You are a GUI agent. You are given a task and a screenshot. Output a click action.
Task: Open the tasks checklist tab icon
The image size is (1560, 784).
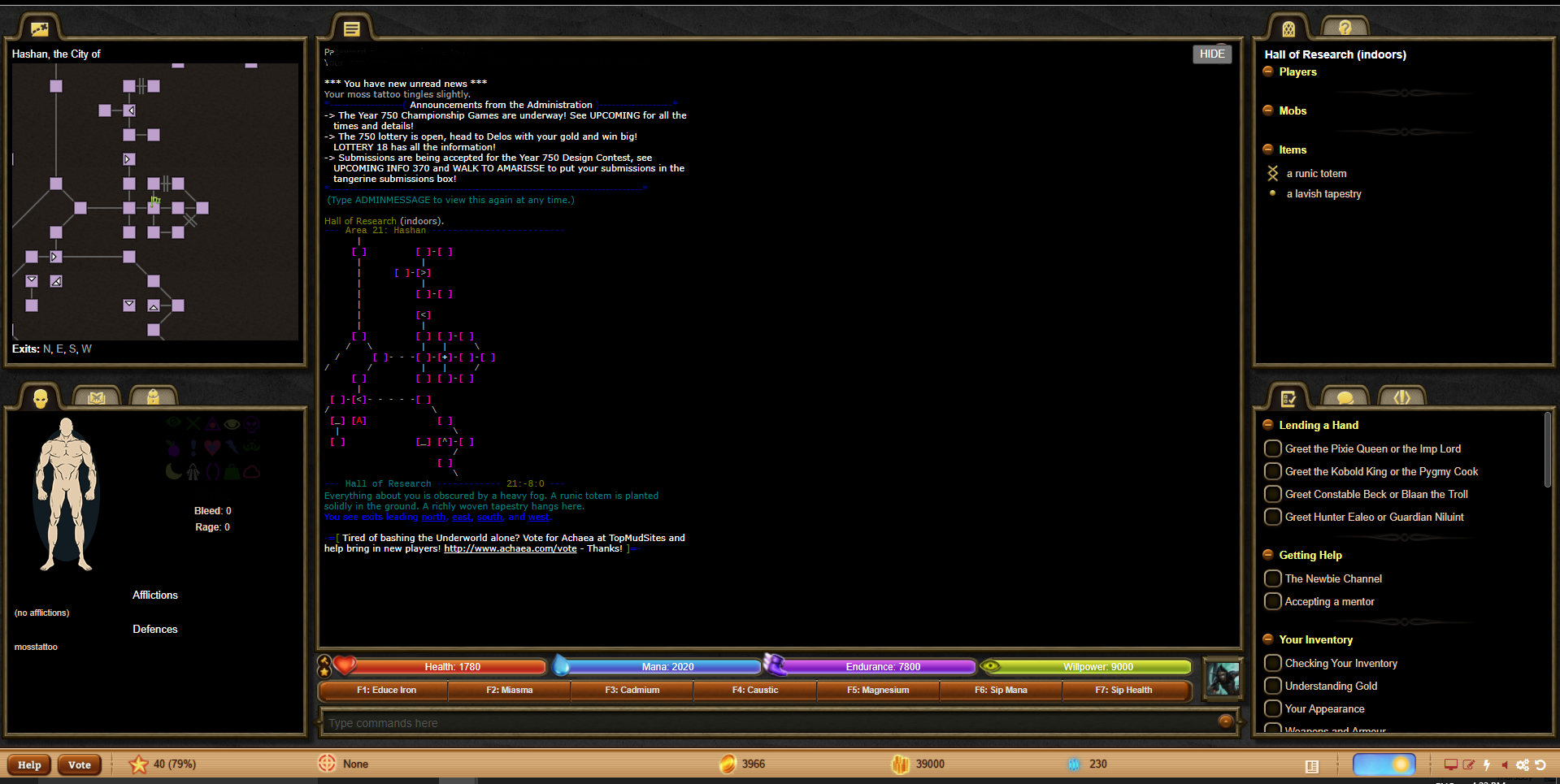tap(1288, 398)
